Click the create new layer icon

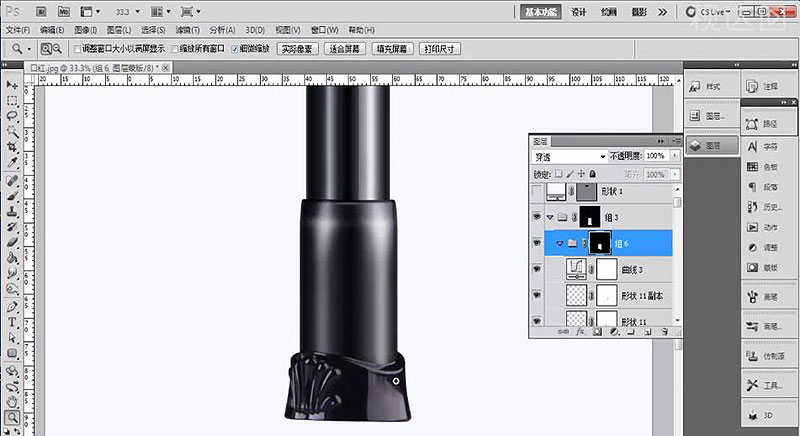pos(648,331)
